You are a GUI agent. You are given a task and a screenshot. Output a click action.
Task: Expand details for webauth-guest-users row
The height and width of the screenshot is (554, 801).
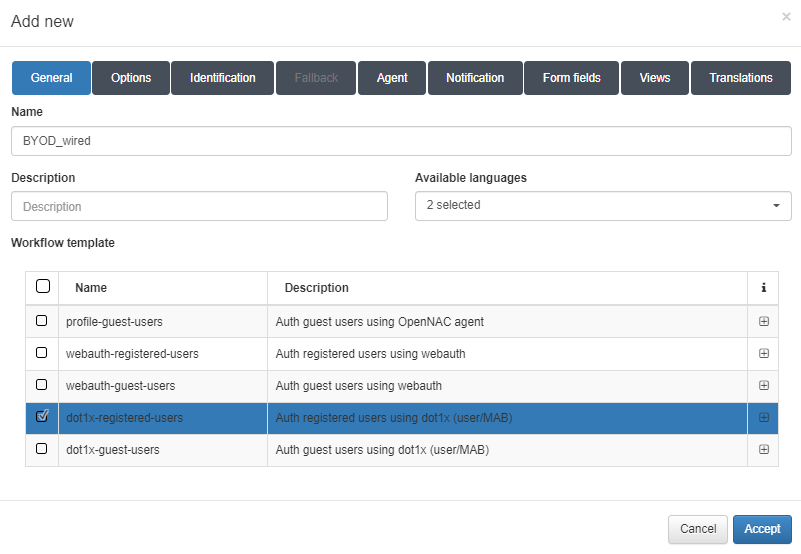[764, 386]
